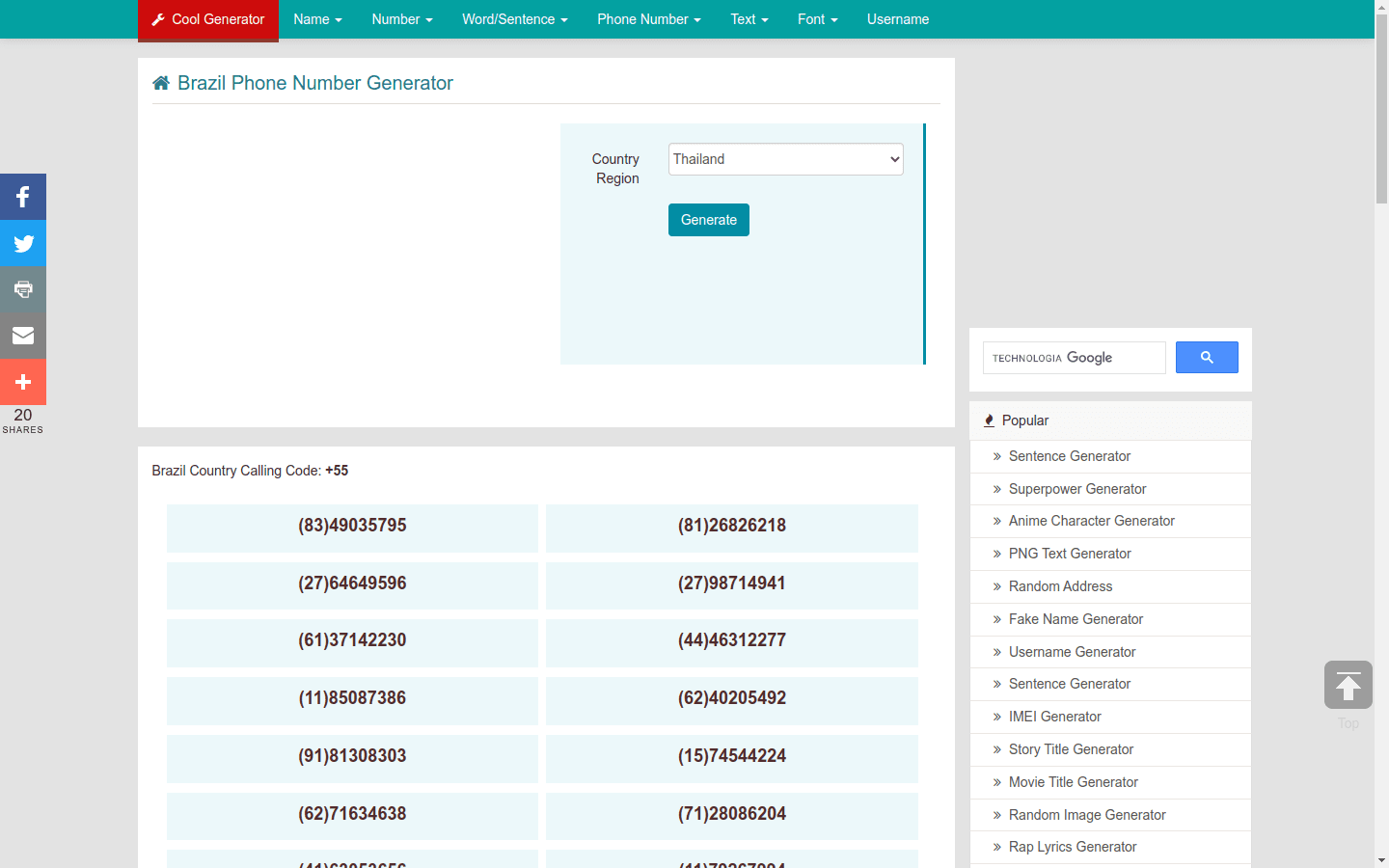The width and height of the screenshot is (1389, 868).
Task: Visit the Random Address generator link
Action: pyautogui.click(x=1060, y=586)
